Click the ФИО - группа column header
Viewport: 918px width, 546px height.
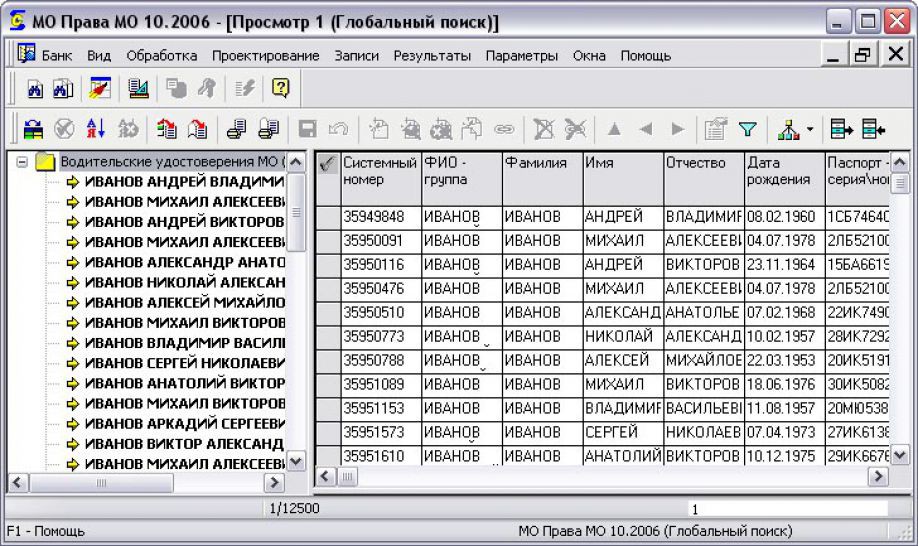462,178
